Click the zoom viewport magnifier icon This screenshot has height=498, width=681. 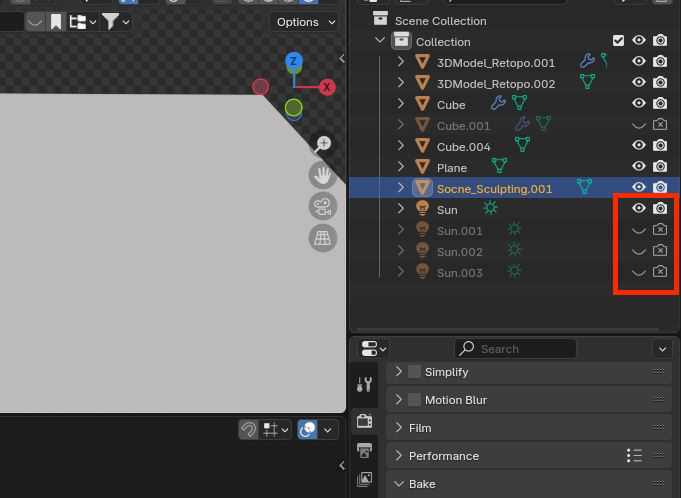click(323, 144)
